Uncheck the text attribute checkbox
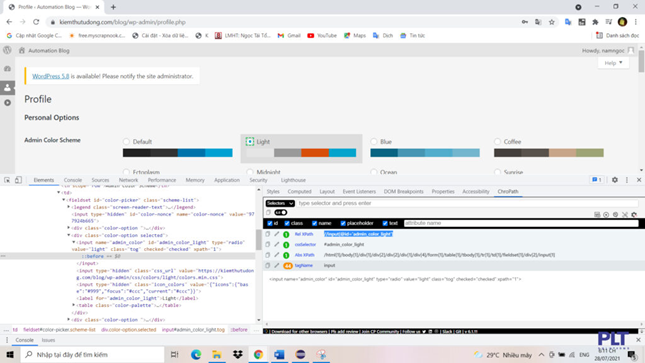The image size is (645, 363). coord(385,223)
